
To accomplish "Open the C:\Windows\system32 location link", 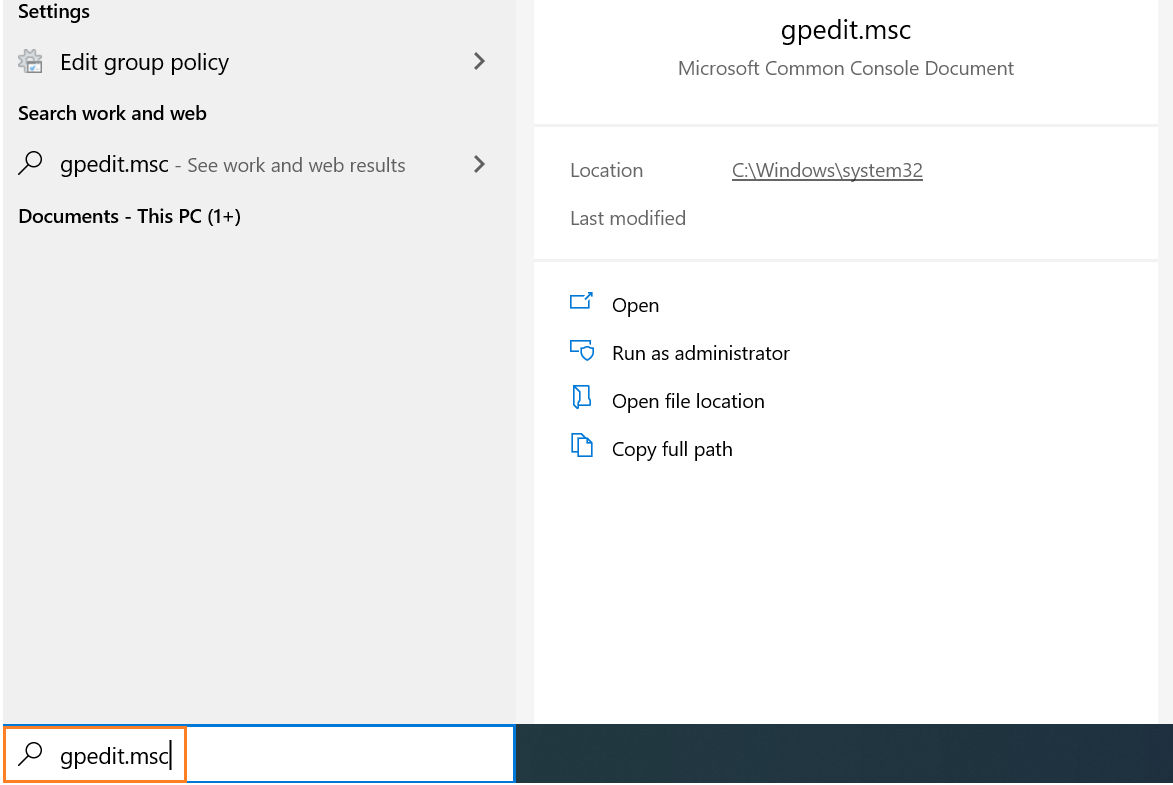I will click(827, 171).
